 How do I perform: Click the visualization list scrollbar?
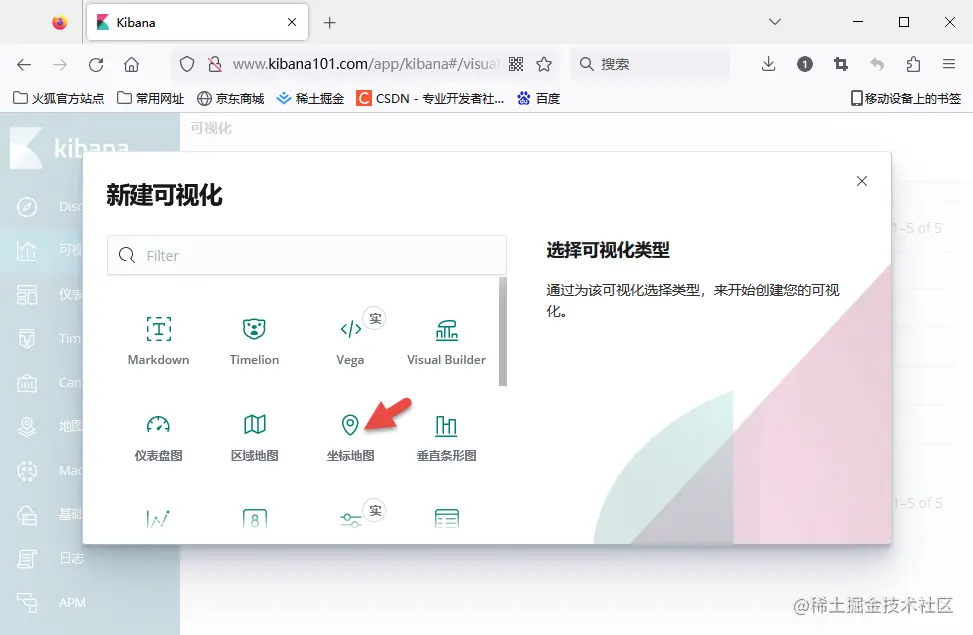coord(503,331)
